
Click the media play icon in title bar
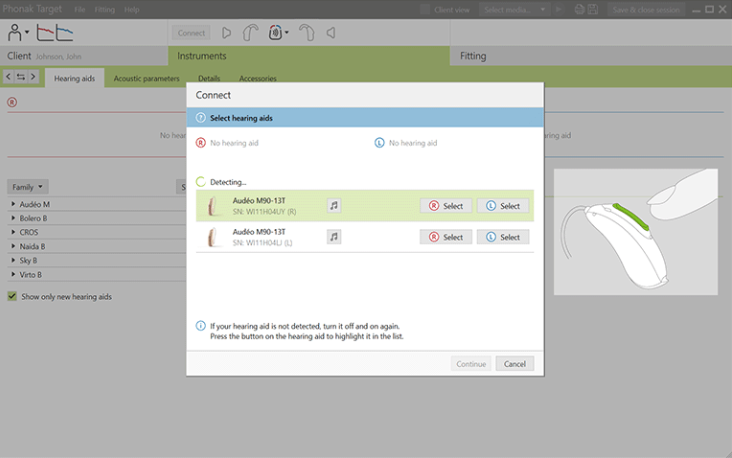[558, 9]
